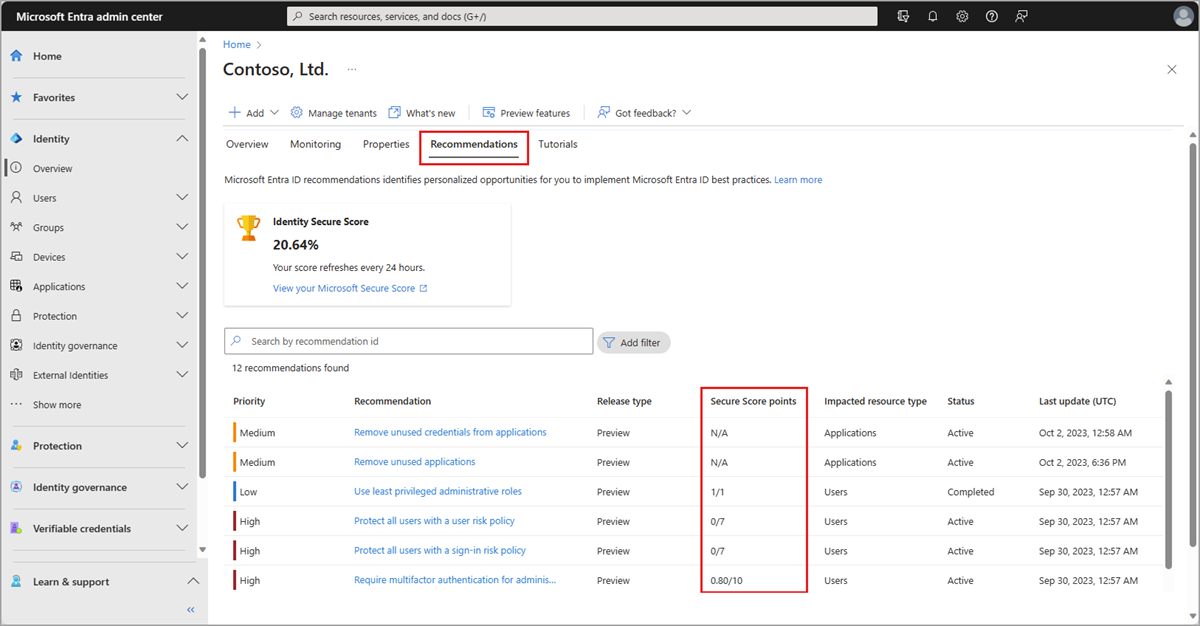
Task: Click the Search by recommendation id field
Action: [x=409, y=341]
